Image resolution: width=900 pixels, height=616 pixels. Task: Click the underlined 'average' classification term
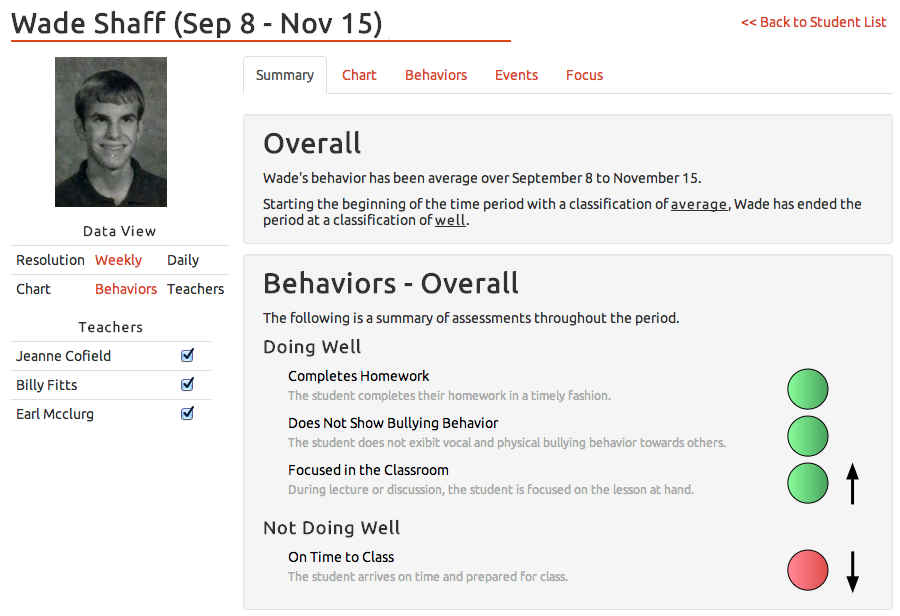[x=699, y=204]
